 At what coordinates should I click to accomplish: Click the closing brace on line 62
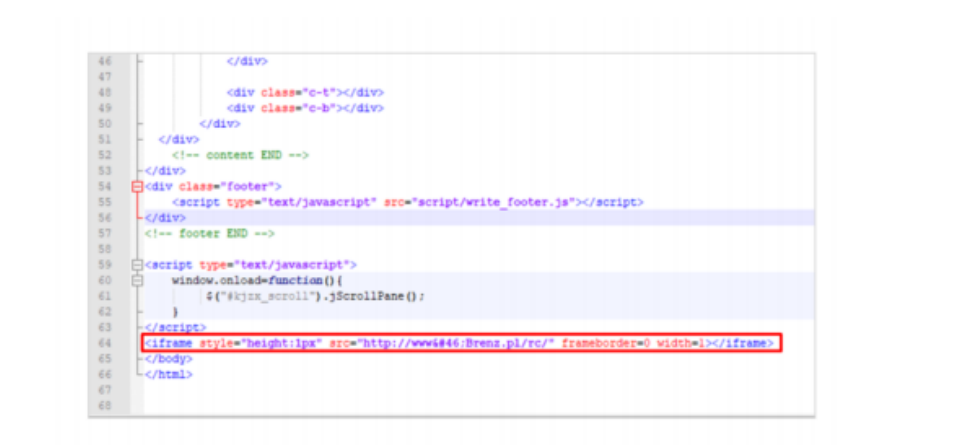point(176,312)
